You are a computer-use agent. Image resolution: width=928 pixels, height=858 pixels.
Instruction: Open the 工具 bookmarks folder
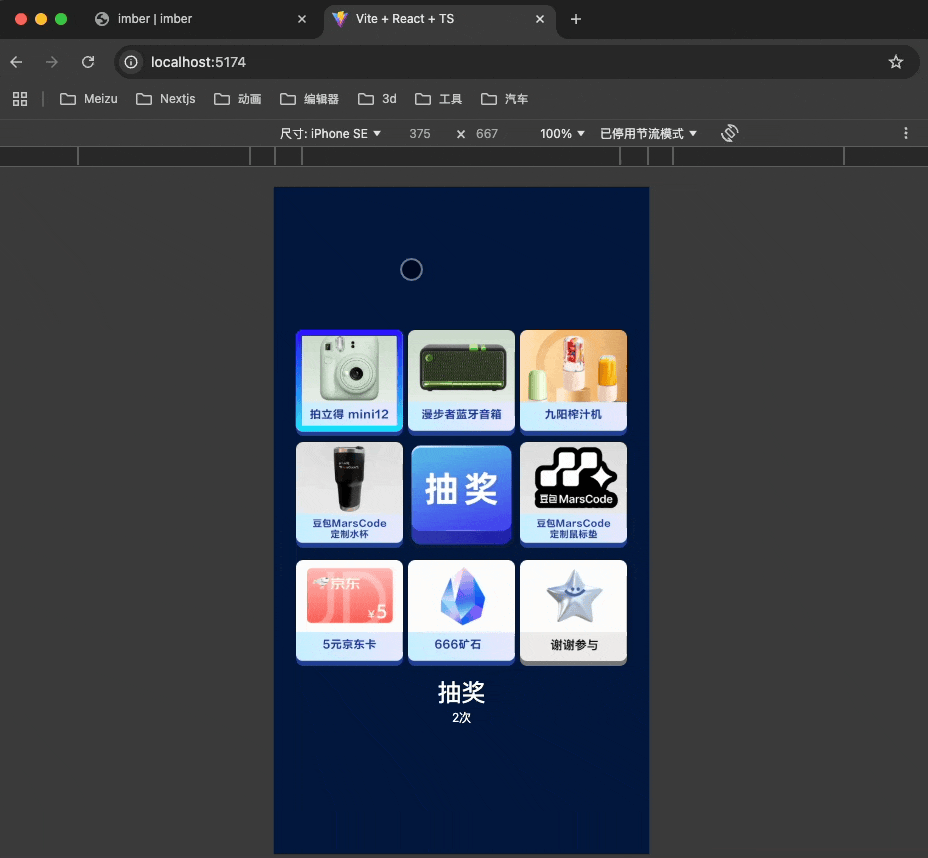point(439,99)
